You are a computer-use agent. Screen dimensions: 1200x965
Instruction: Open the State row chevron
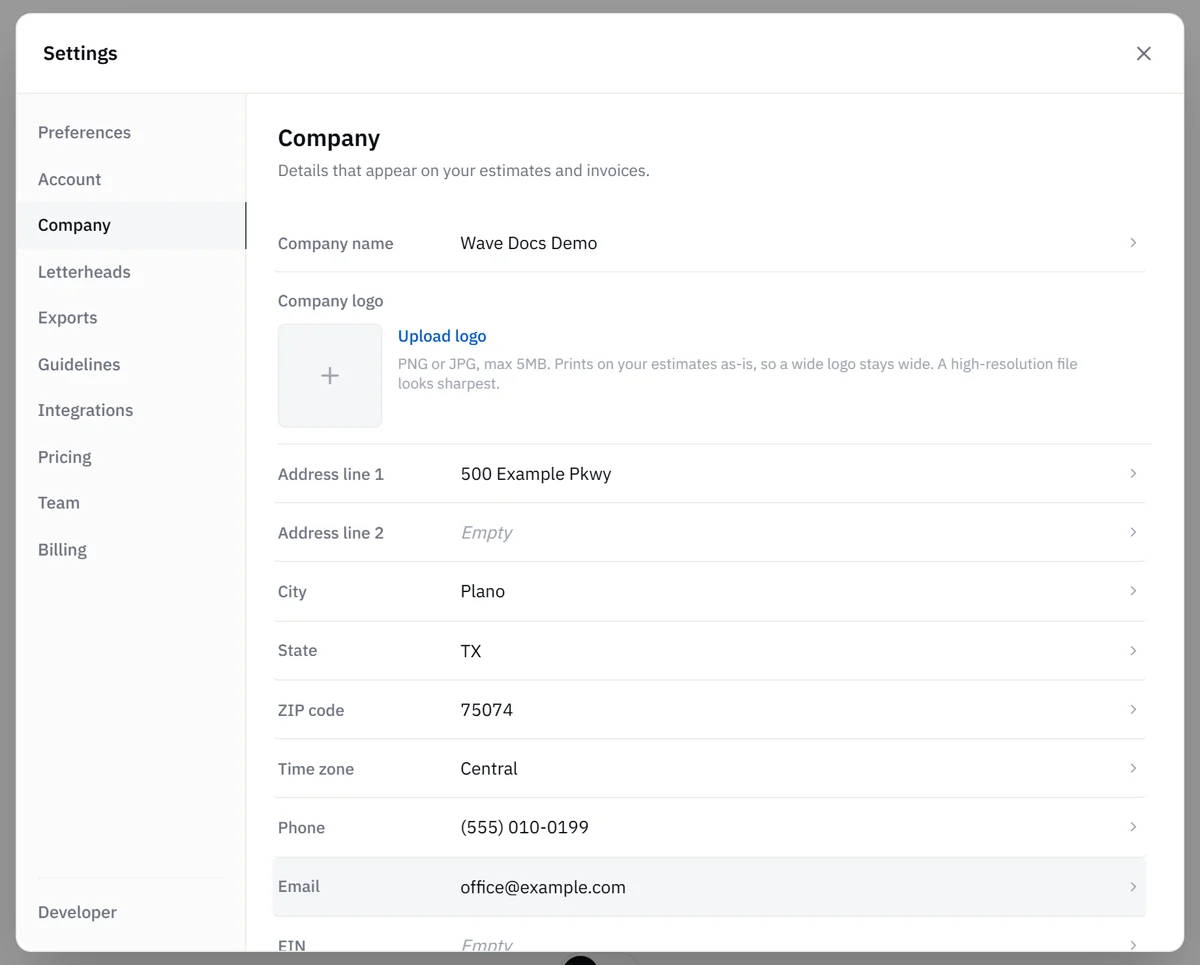tap(1133, 651)
